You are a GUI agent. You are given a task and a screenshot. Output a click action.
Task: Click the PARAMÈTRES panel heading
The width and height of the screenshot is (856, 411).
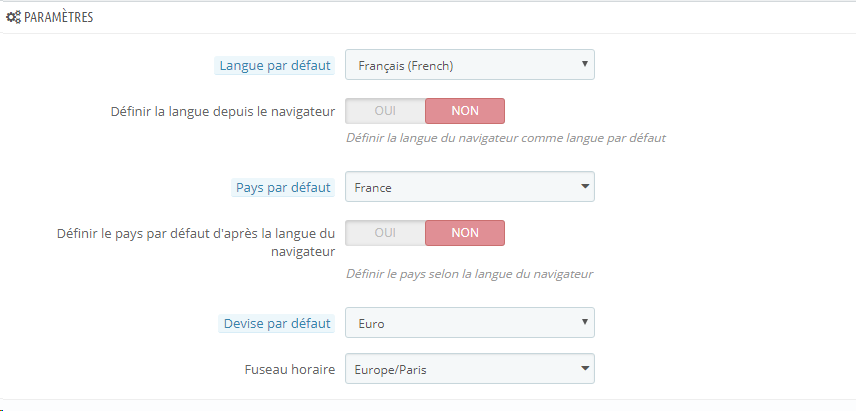[58, 17]
